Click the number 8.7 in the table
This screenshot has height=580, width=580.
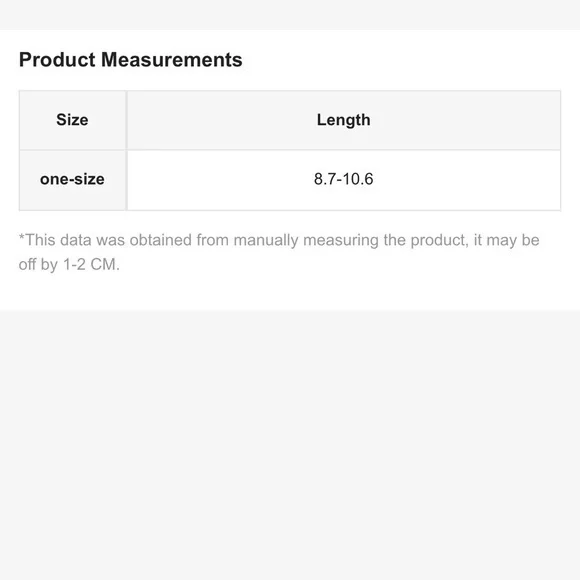pos(325,179)
